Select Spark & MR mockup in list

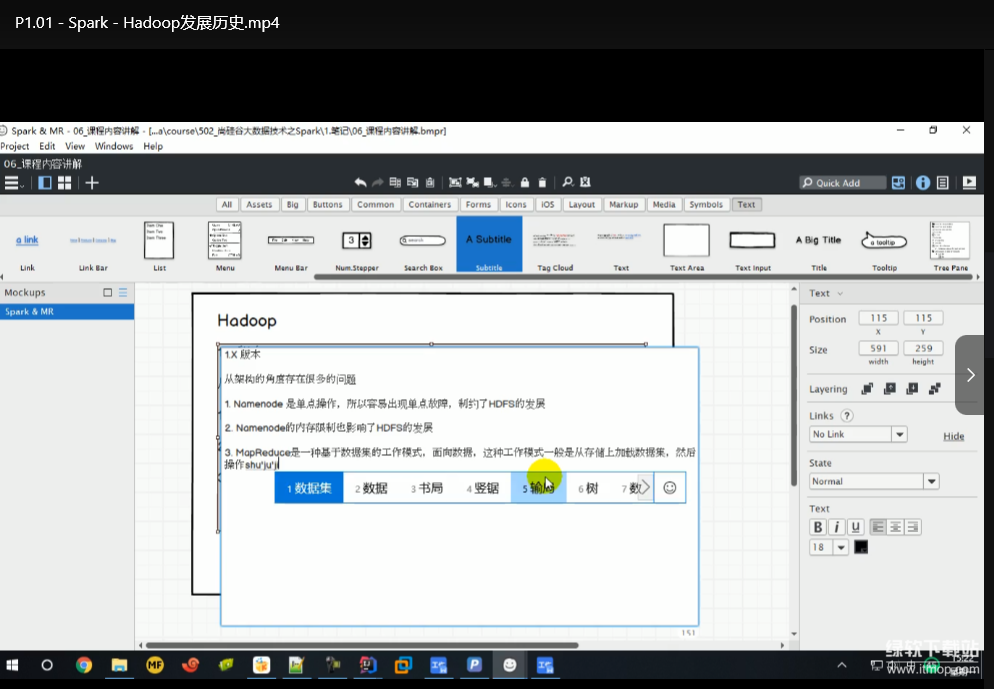point(67,311)
